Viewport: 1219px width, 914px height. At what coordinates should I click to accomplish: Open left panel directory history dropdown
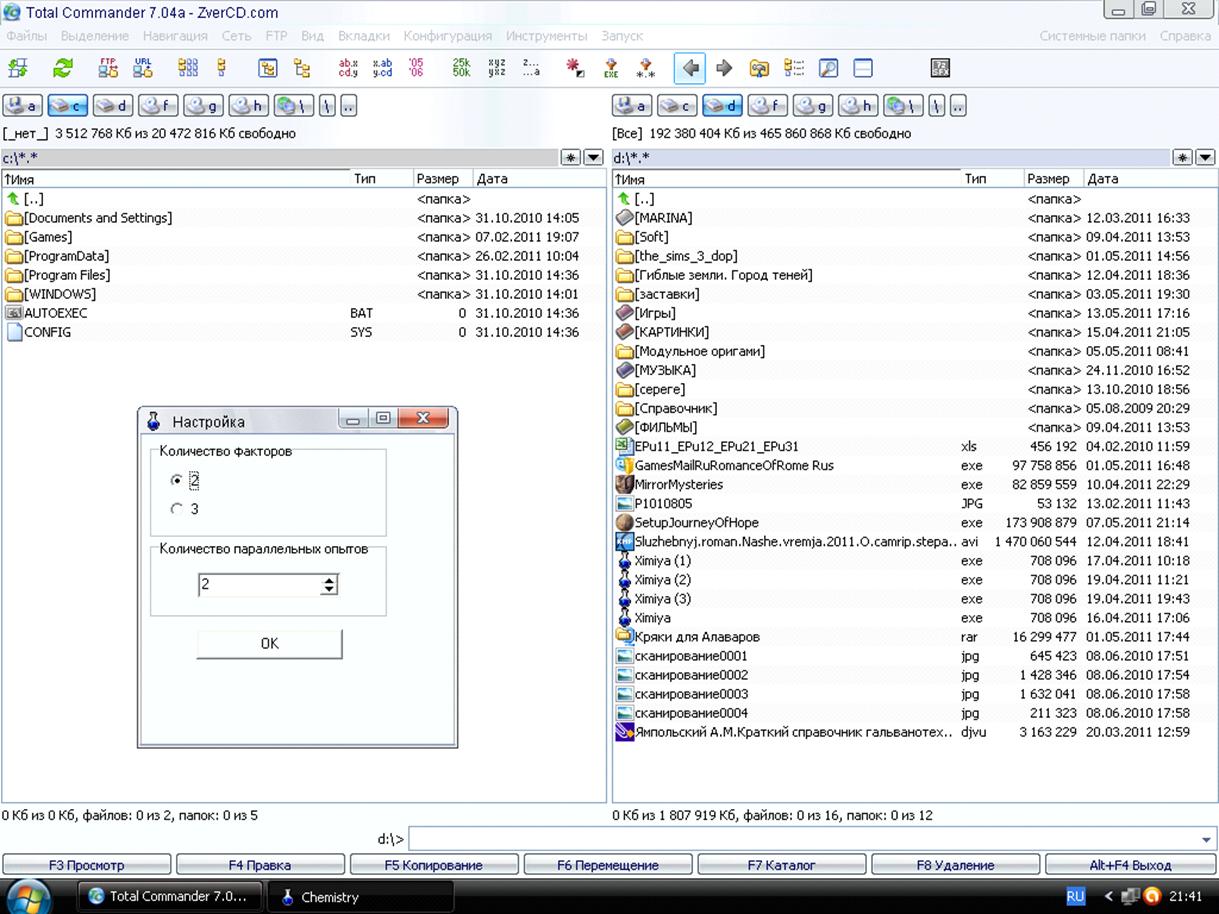point(593,158)
